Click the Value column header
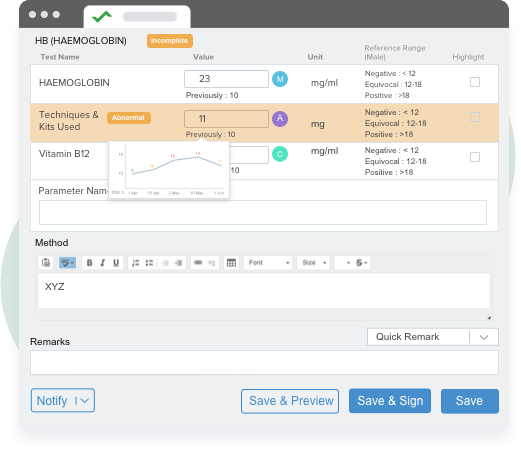This screenshot has height=451, width=521. coord(203,57)
